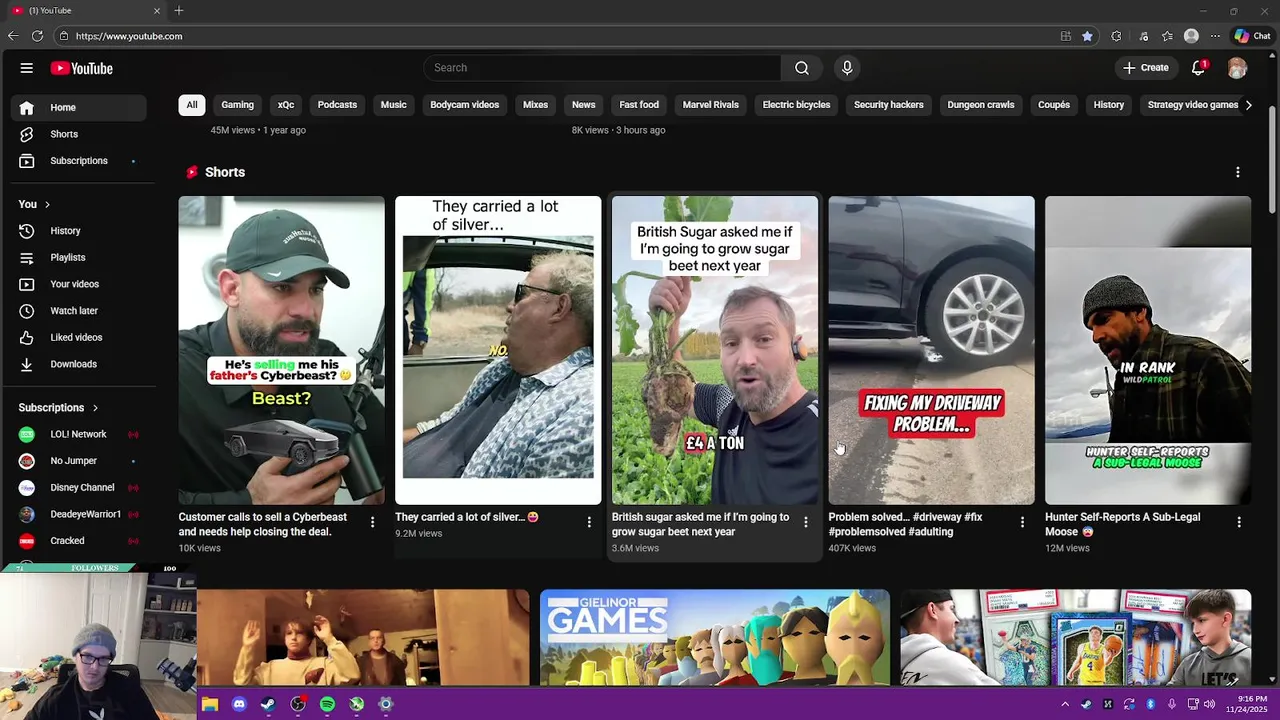Click the Create button
Screen dimensions: 1280x720
[x=1146, y=68]
